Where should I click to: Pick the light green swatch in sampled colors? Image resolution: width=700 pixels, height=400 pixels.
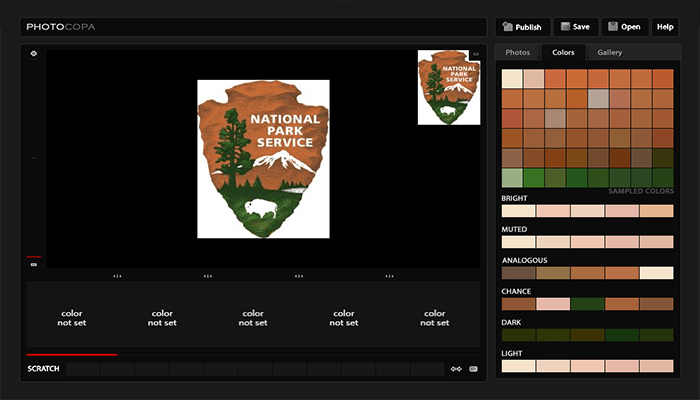pos(511,177)
